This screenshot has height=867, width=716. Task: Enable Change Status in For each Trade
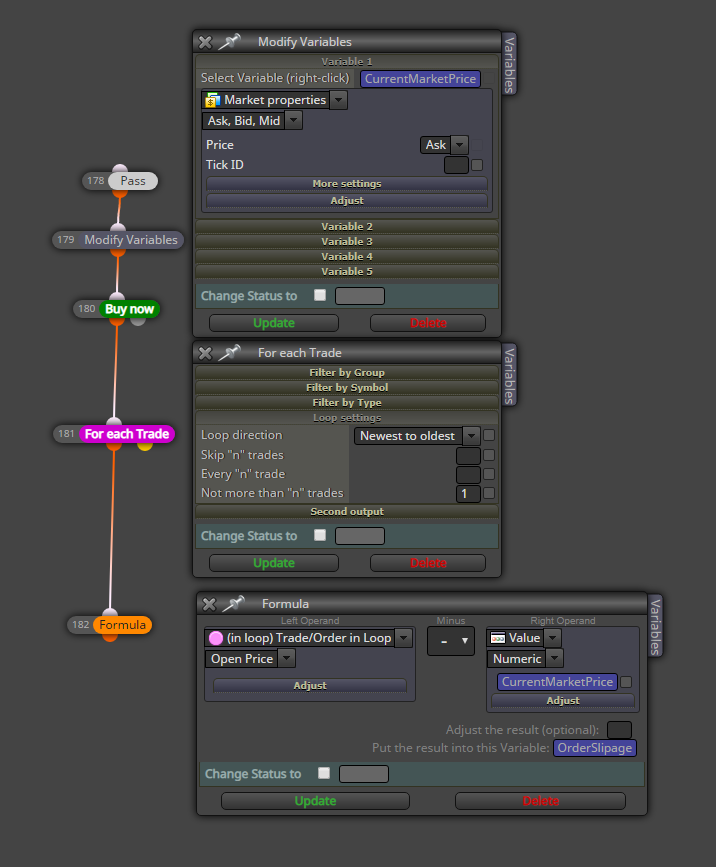pyautogui.click(x=320, y=535)
